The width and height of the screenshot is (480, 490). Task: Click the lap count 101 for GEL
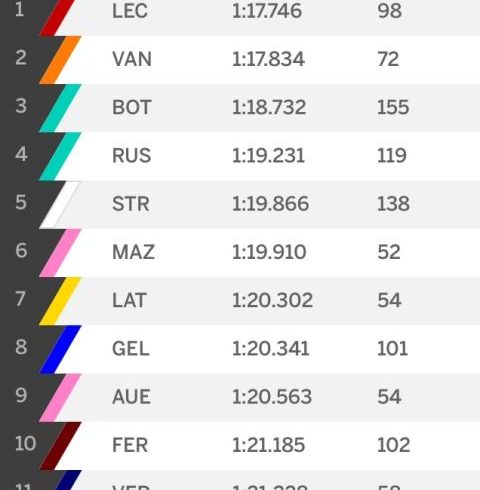392,349
